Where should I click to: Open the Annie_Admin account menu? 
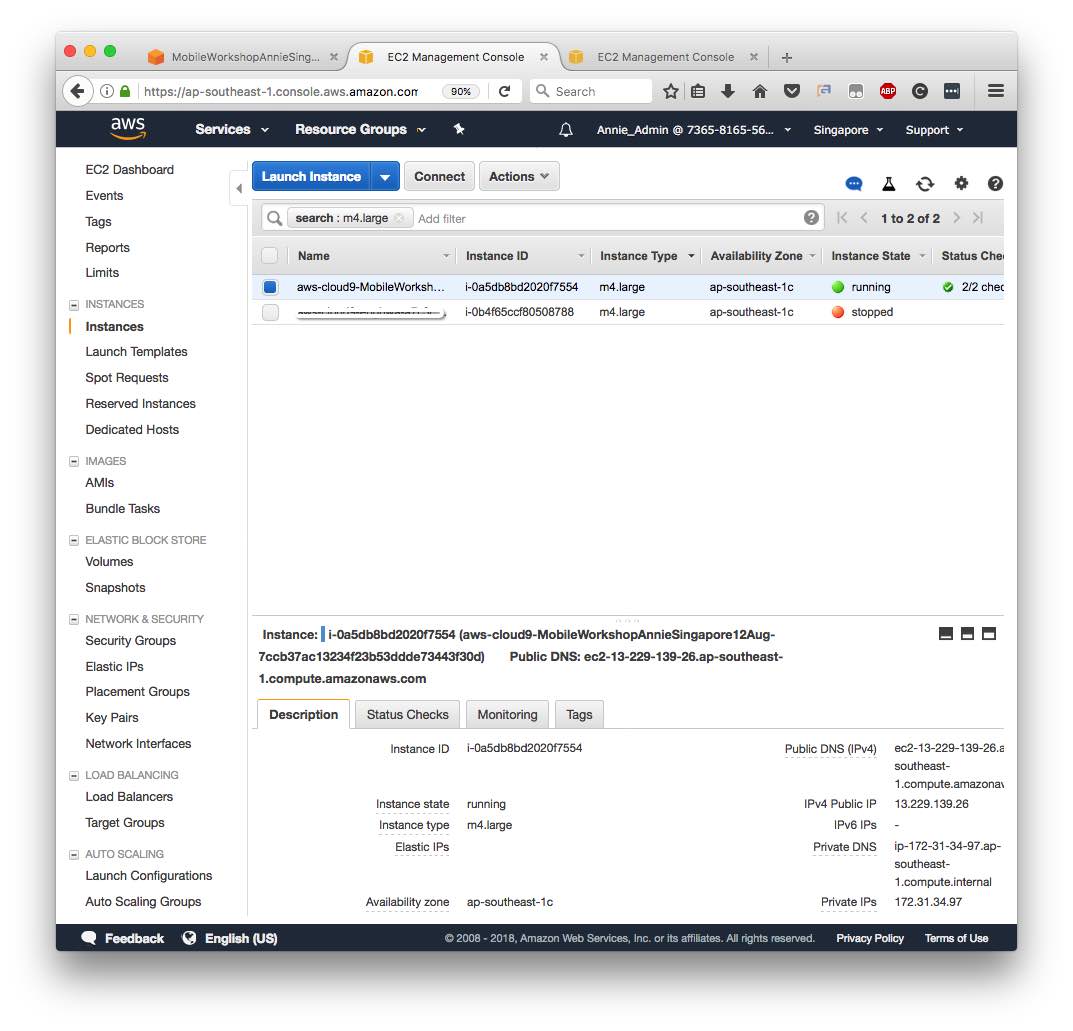(x=693, y=130)
